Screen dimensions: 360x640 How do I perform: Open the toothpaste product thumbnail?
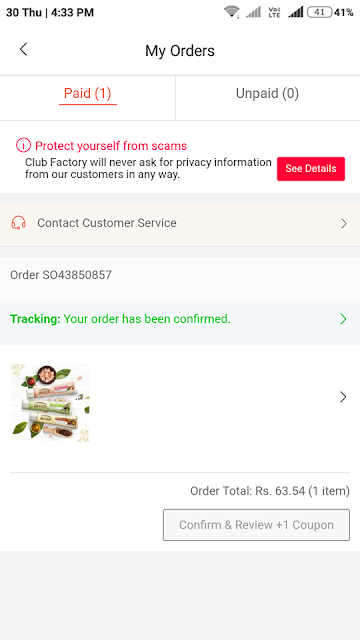click(x=50, y=402)
